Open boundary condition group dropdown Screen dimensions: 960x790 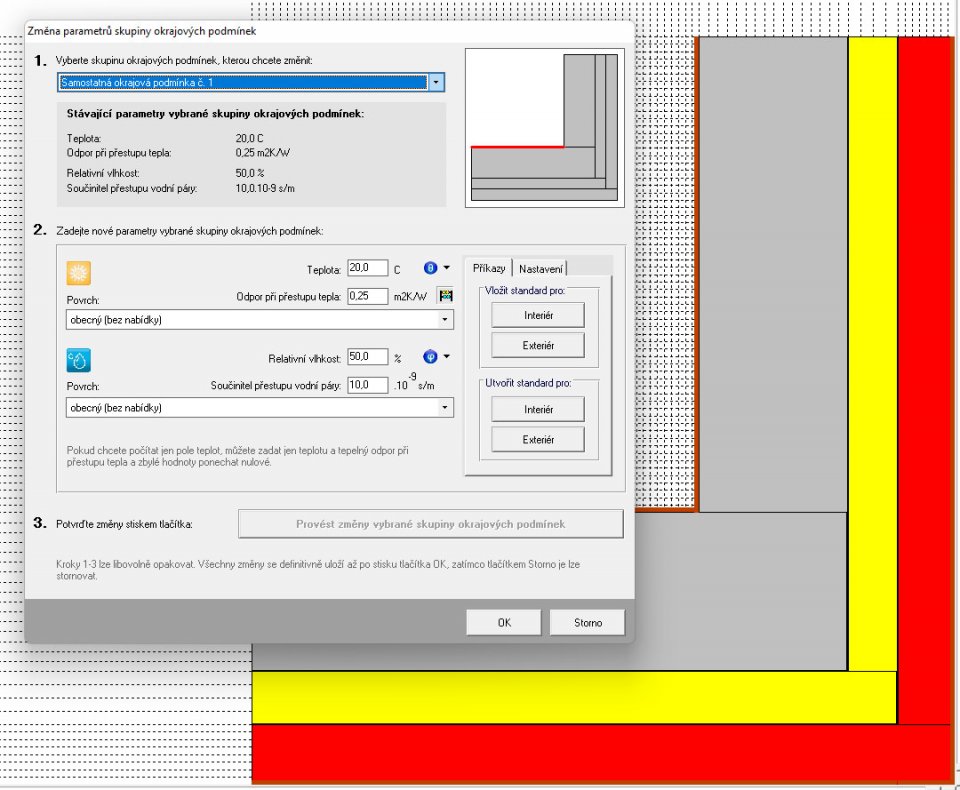(437, 82)
